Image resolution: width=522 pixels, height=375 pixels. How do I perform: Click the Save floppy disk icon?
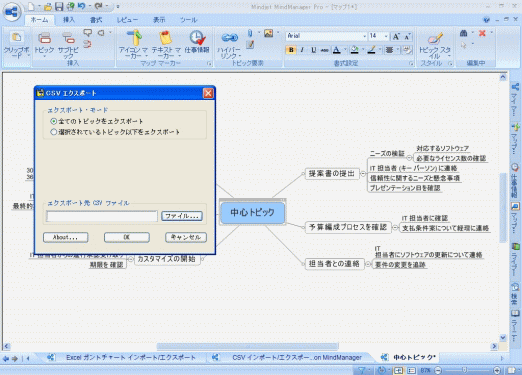pos(59,6)
